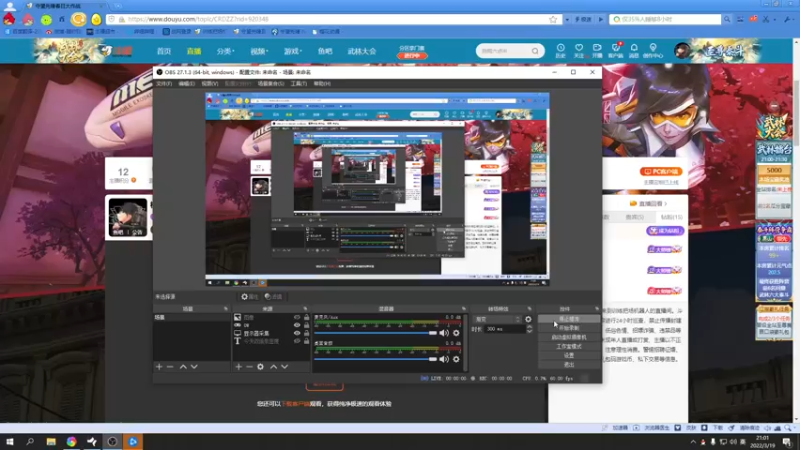Move the scene up in Scenes panel

coord(183,366)
